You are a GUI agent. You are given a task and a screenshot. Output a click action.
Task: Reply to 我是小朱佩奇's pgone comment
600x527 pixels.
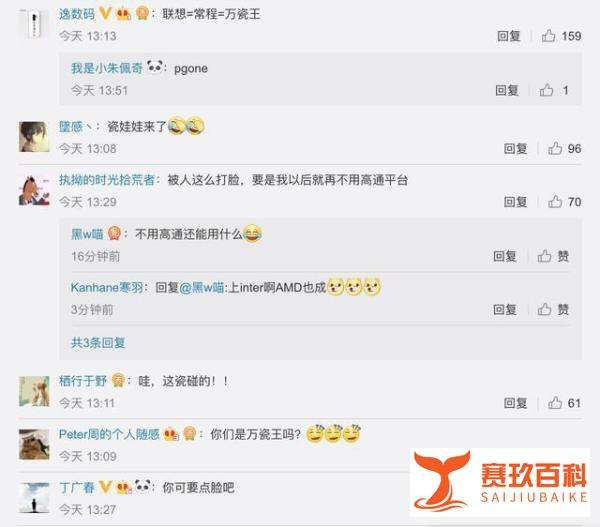[x=507, y=90]
